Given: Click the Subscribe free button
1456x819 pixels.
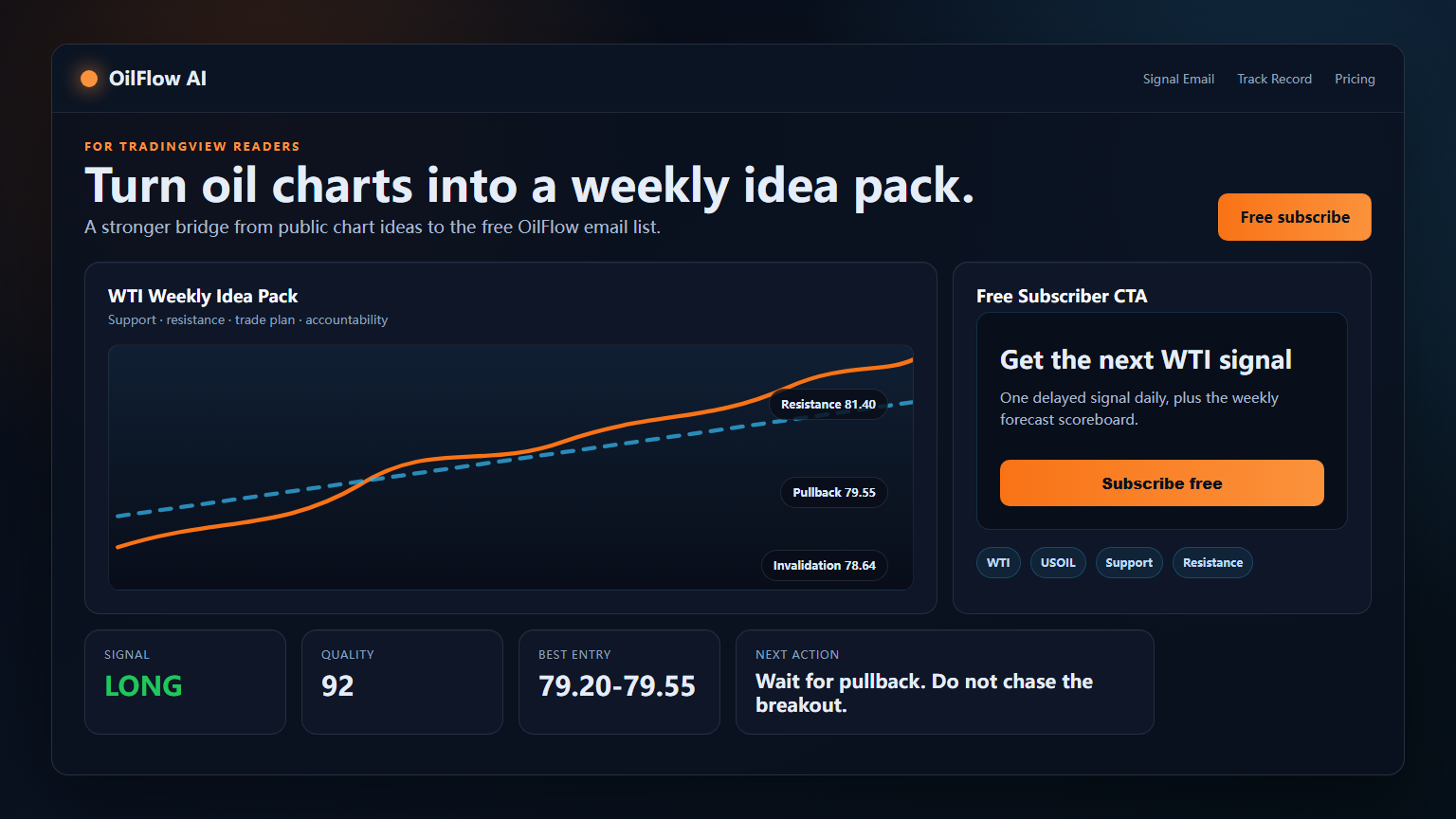Looking at the screenshot, I should pyautogui.click(x=1162, y=483).
